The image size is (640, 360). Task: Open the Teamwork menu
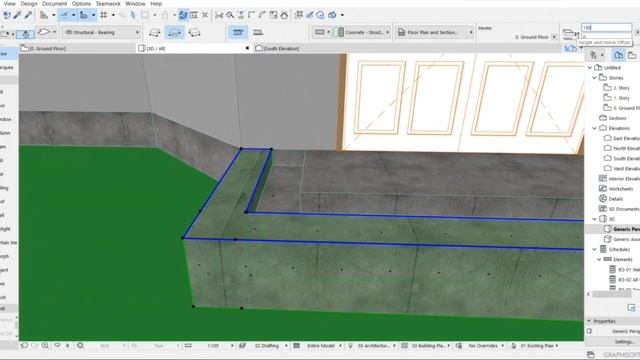(x=108, y=4)
